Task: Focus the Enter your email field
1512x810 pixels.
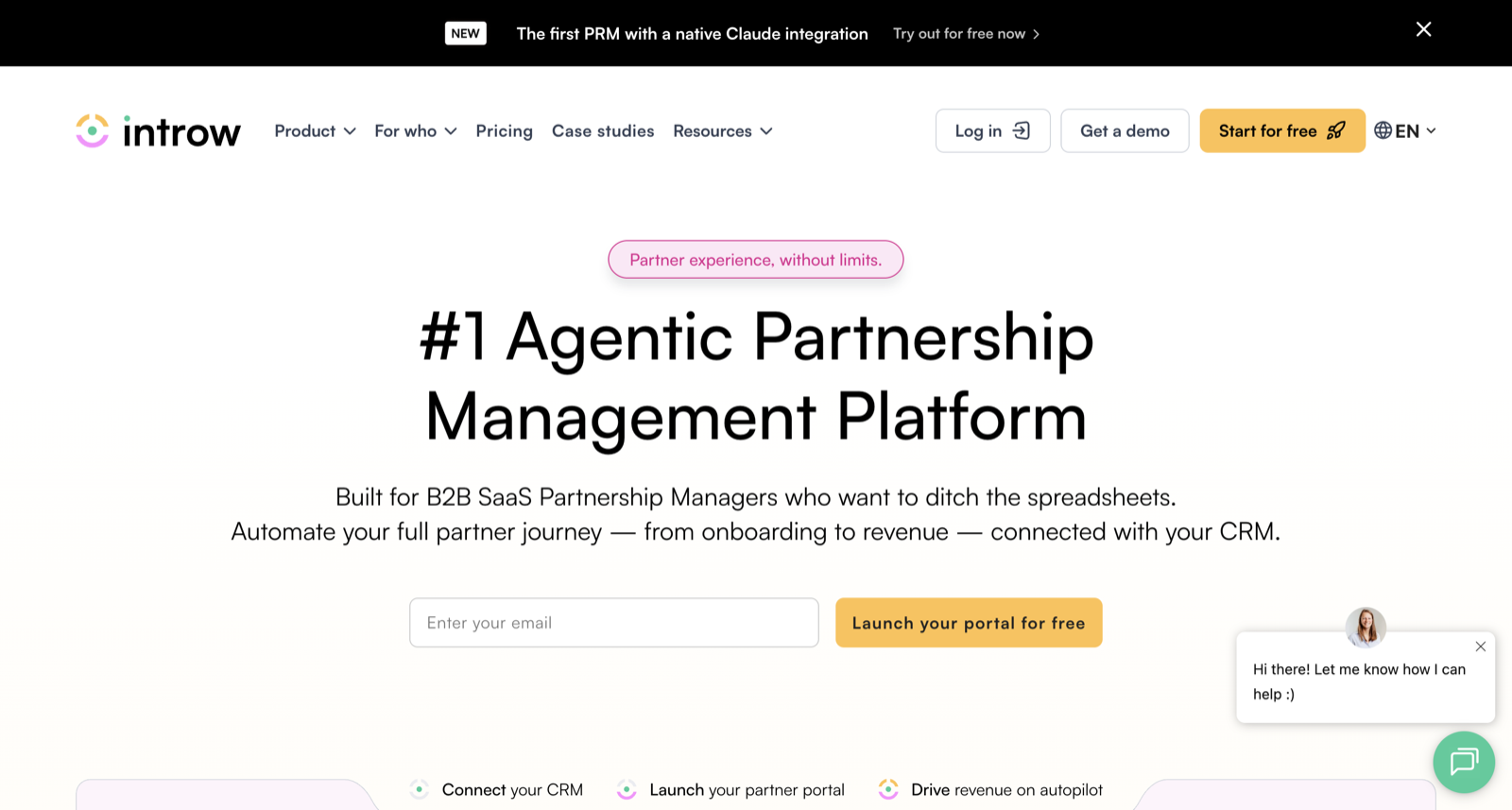Action: 614,623
